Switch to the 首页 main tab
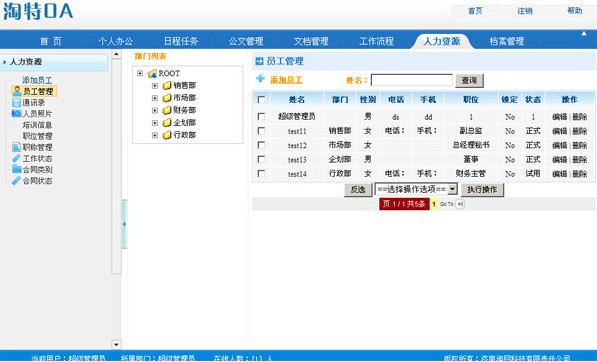Screen dimensions: 597x362 [50, 41]
